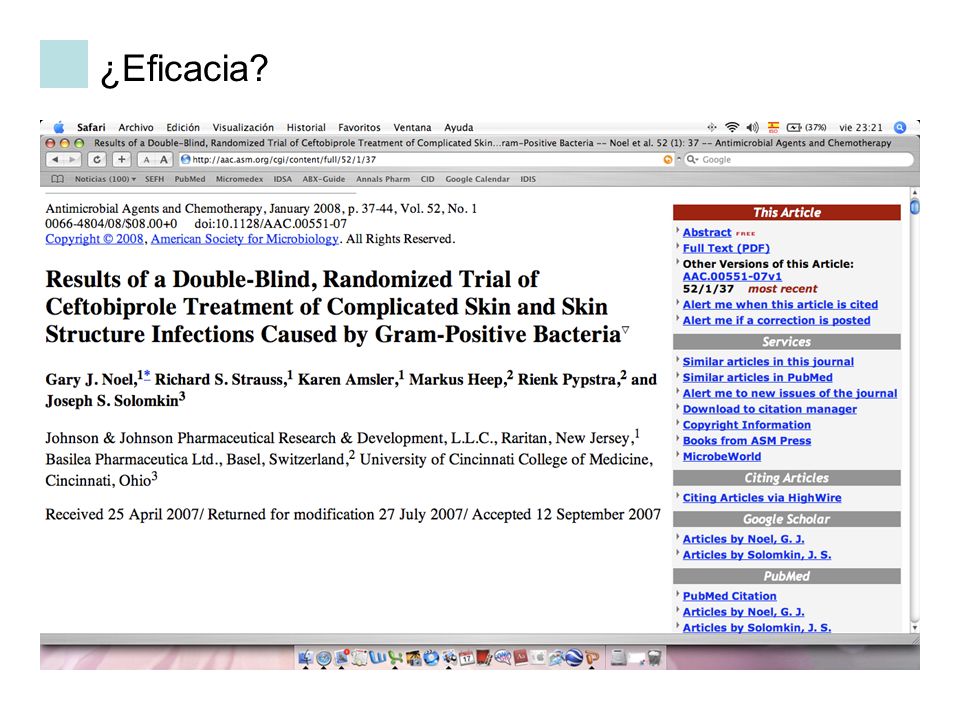960x720 pixels.
Task: Open Full Text (PDF) link
Action: pos(726,249)
